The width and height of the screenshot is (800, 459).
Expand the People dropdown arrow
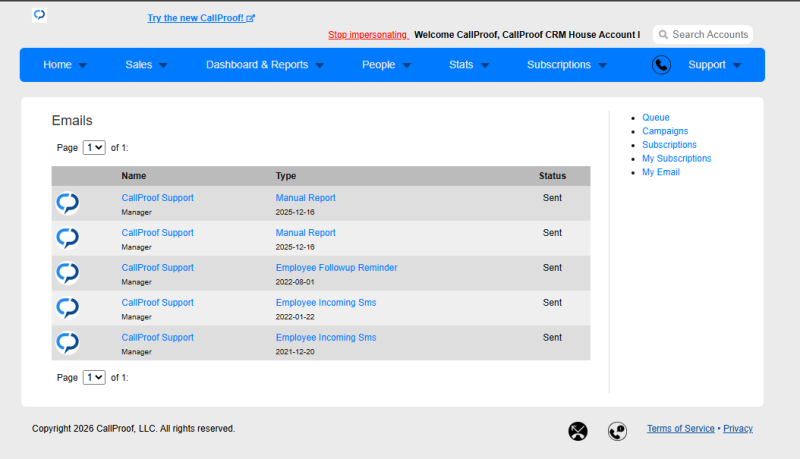407,65
